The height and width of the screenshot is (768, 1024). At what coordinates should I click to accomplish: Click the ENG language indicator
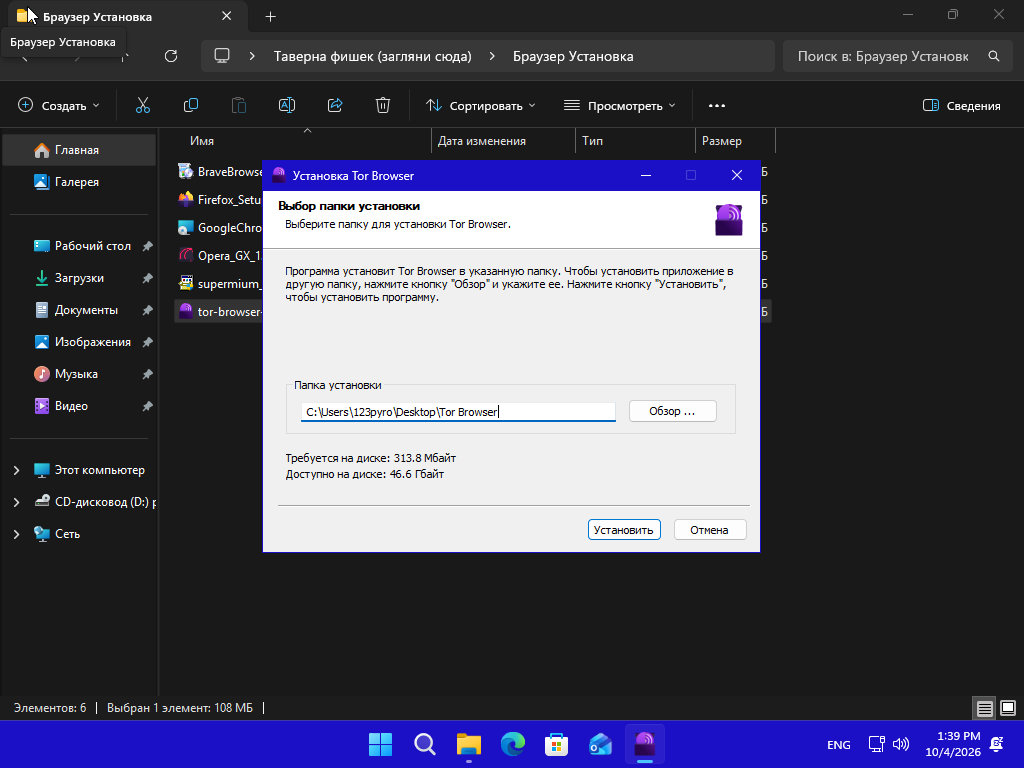(x=839, y=744)
